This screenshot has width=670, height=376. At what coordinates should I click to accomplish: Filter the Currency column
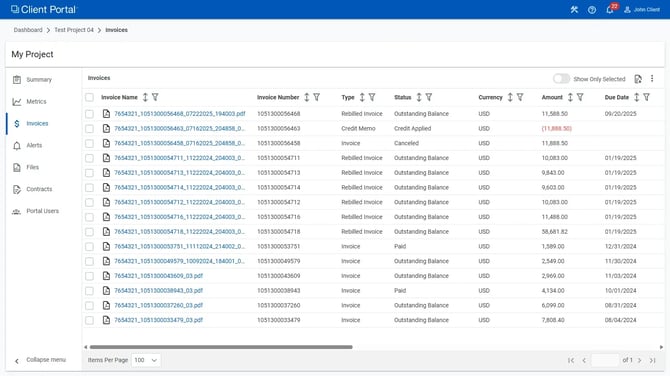point(520,97)
